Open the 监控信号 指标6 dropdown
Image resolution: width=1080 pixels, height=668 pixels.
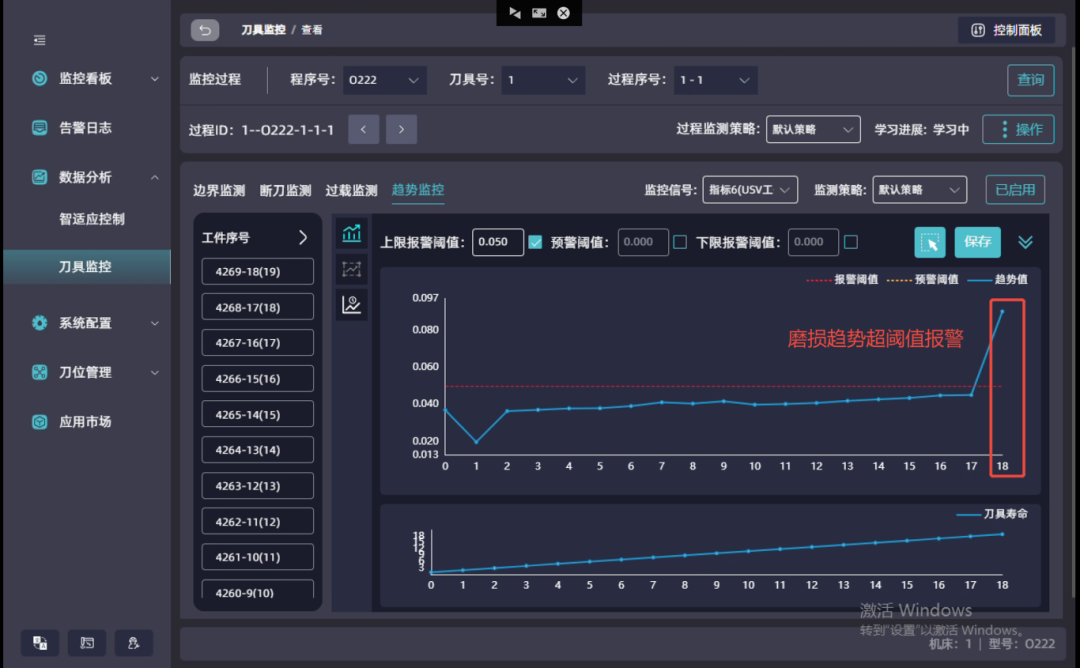(750, 190)
